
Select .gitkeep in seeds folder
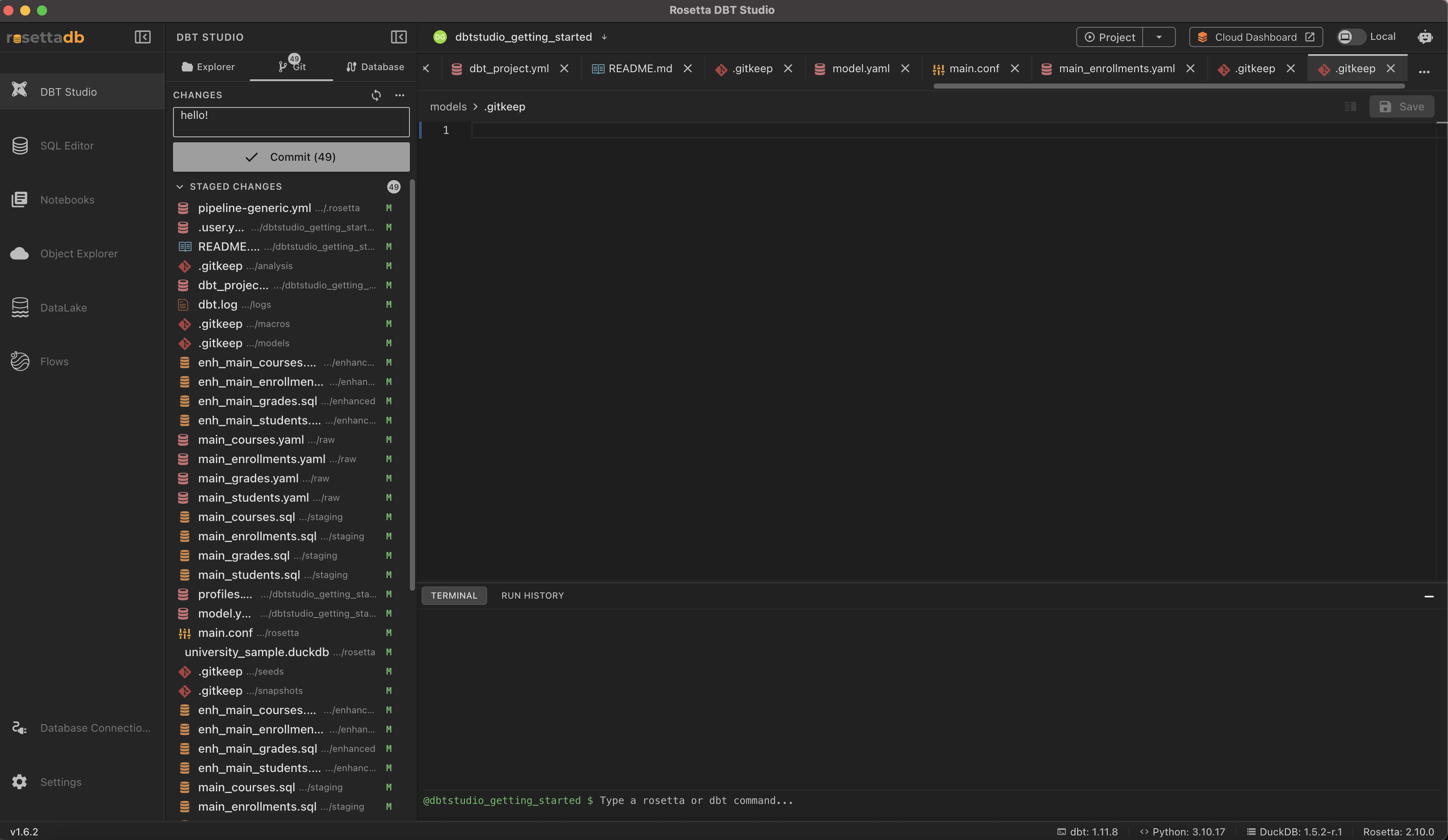tap(287, 671)
